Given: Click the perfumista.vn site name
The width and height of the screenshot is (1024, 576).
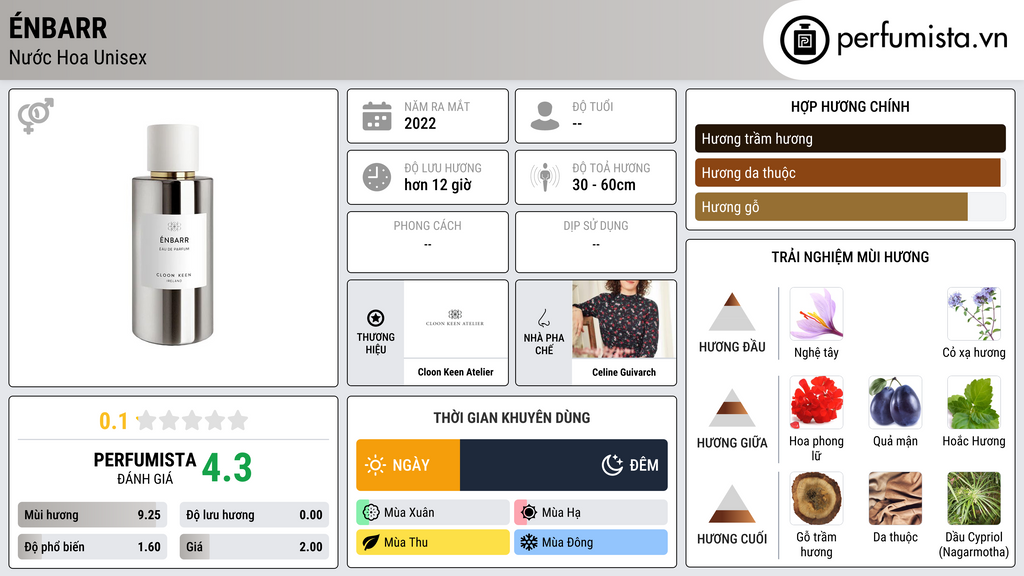Looking at the screenshot, I should point(922,39).
